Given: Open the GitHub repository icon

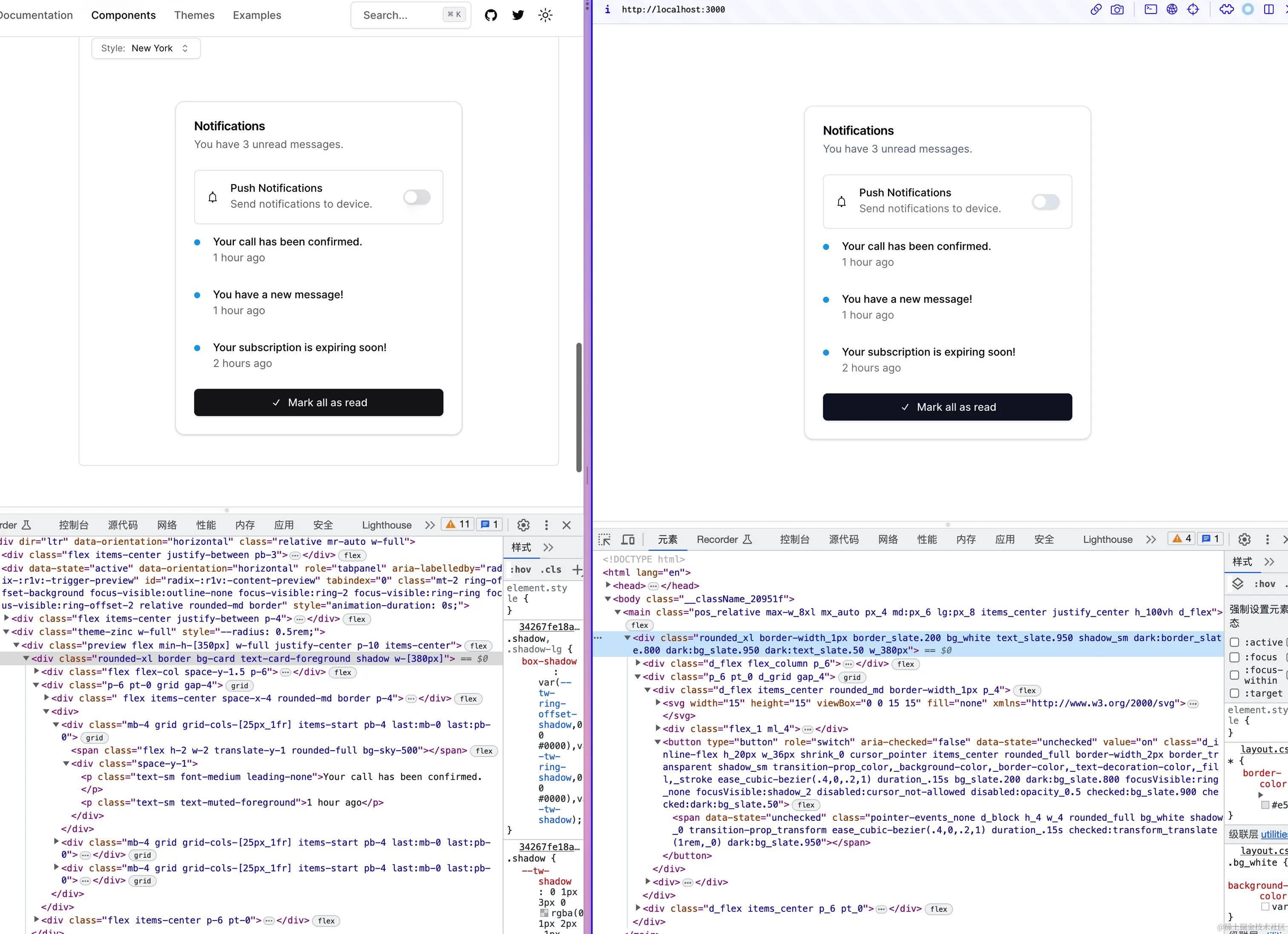Looking at the screenshot, I should click(491, 15).
